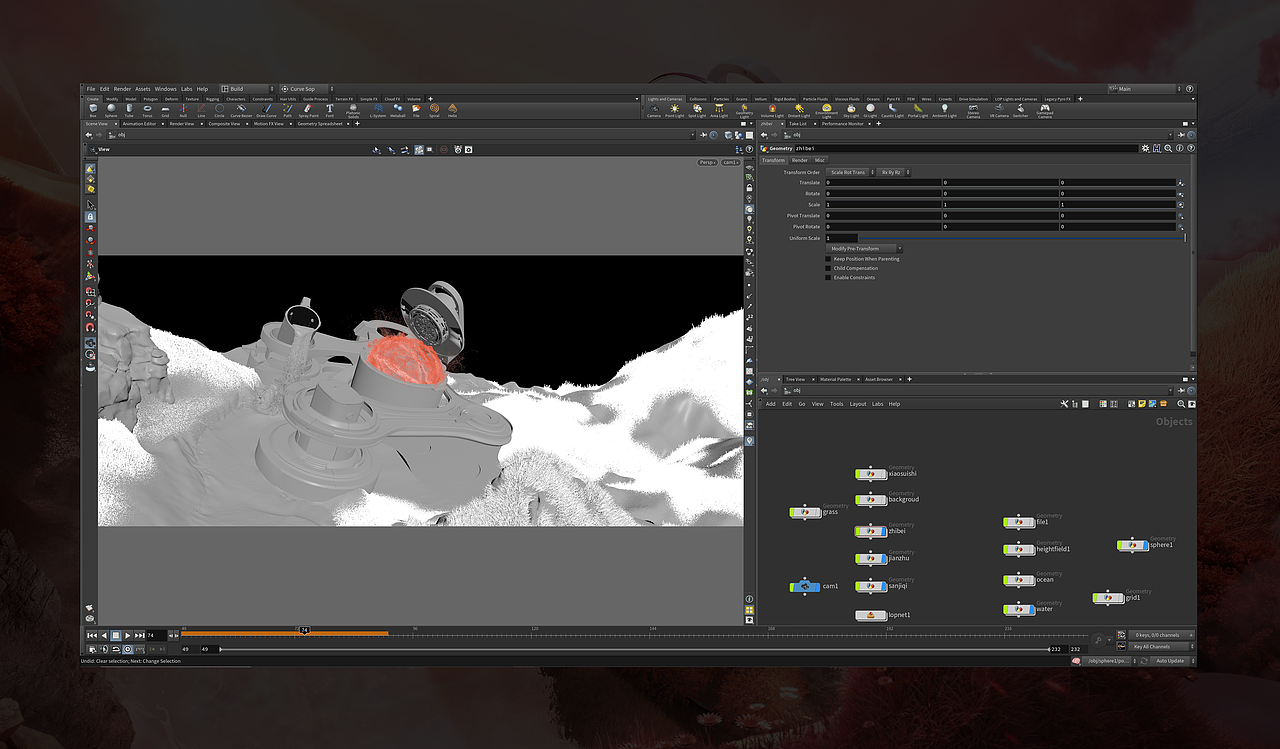The height and width of the screenshot is (749, 1280).
Task: Select the Sphere shelf tool
Action: (x=111, y=110)
